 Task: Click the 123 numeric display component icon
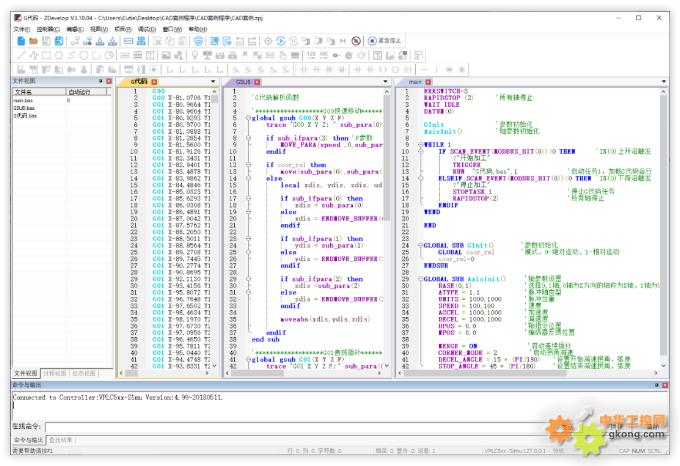click(311, 55)
